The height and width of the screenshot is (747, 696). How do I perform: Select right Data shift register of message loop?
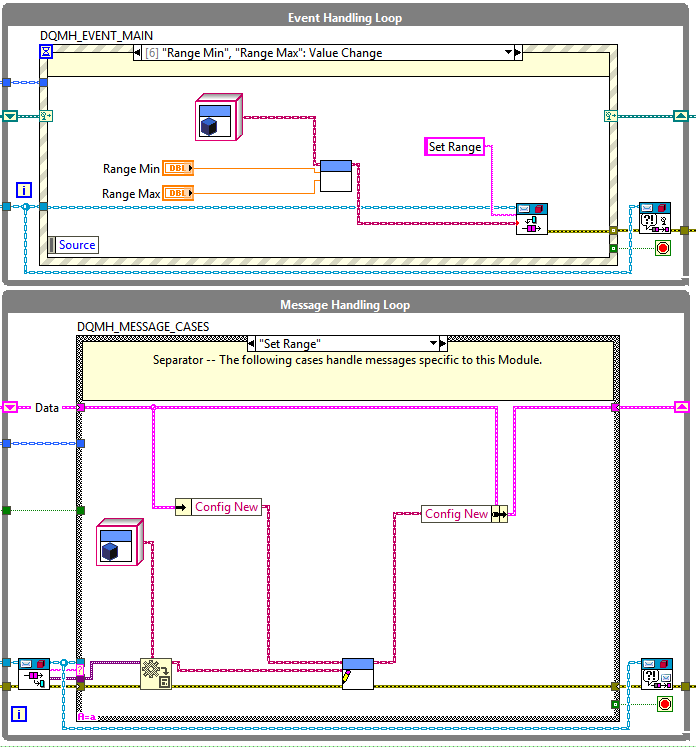tap(682, 407)
